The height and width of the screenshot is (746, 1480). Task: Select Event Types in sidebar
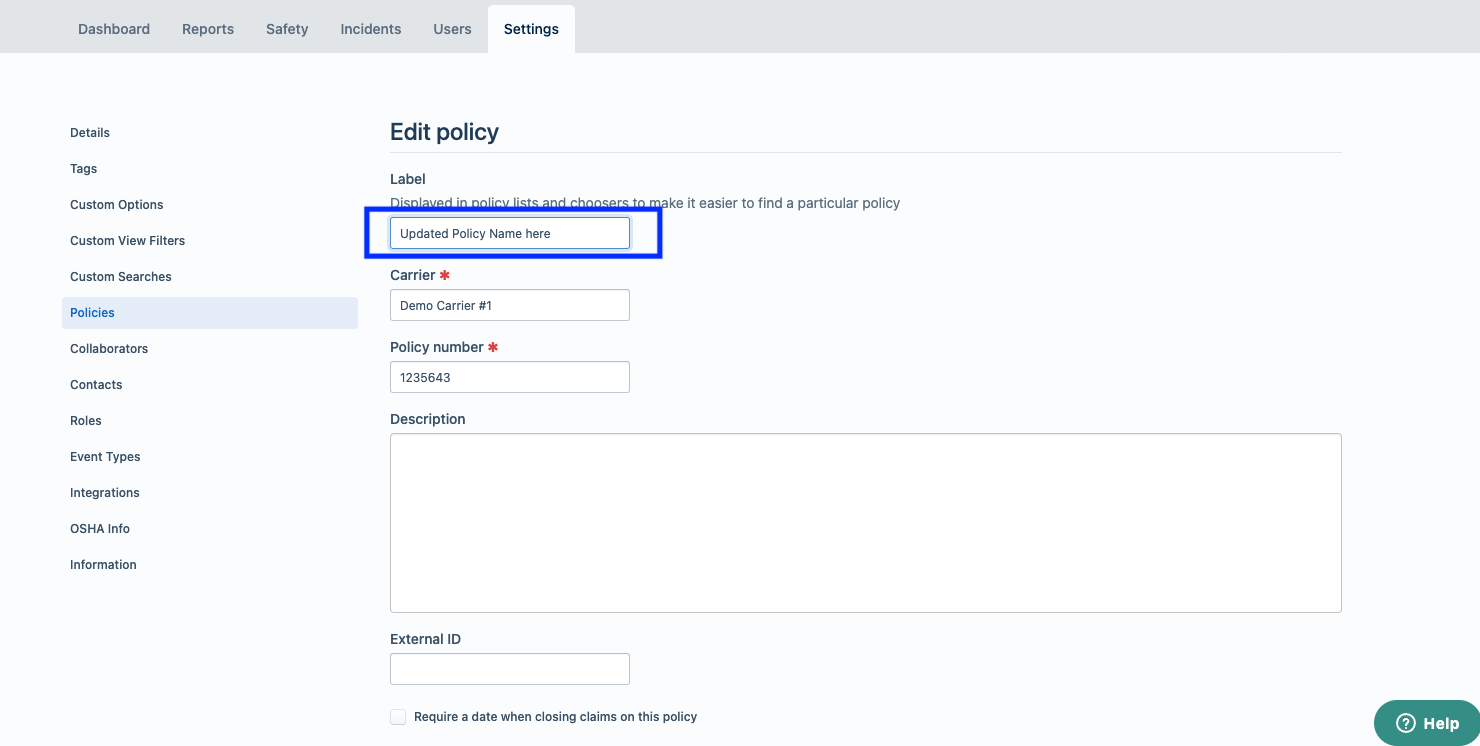tap(210, 457)
